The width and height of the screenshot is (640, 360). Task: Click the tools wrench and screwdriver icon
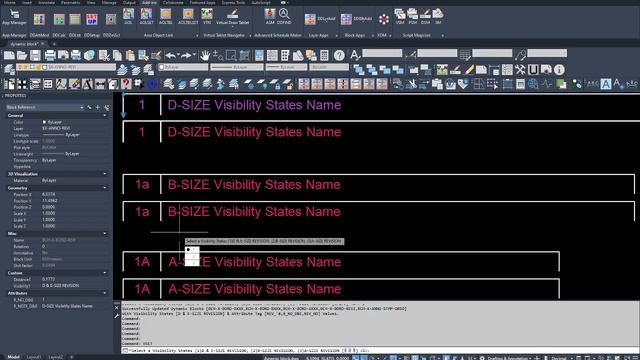[520, 70]
